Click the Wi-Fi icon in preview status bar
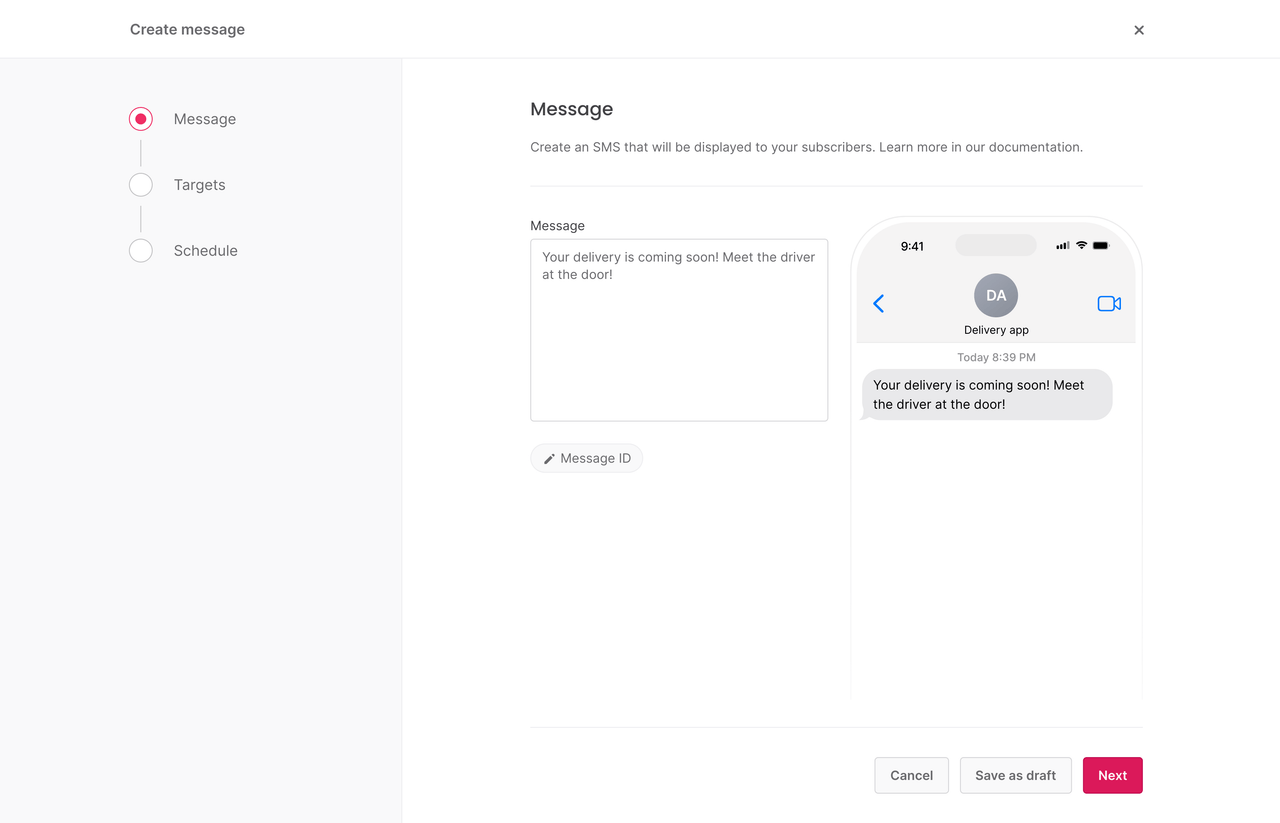 click(1081, 245)
